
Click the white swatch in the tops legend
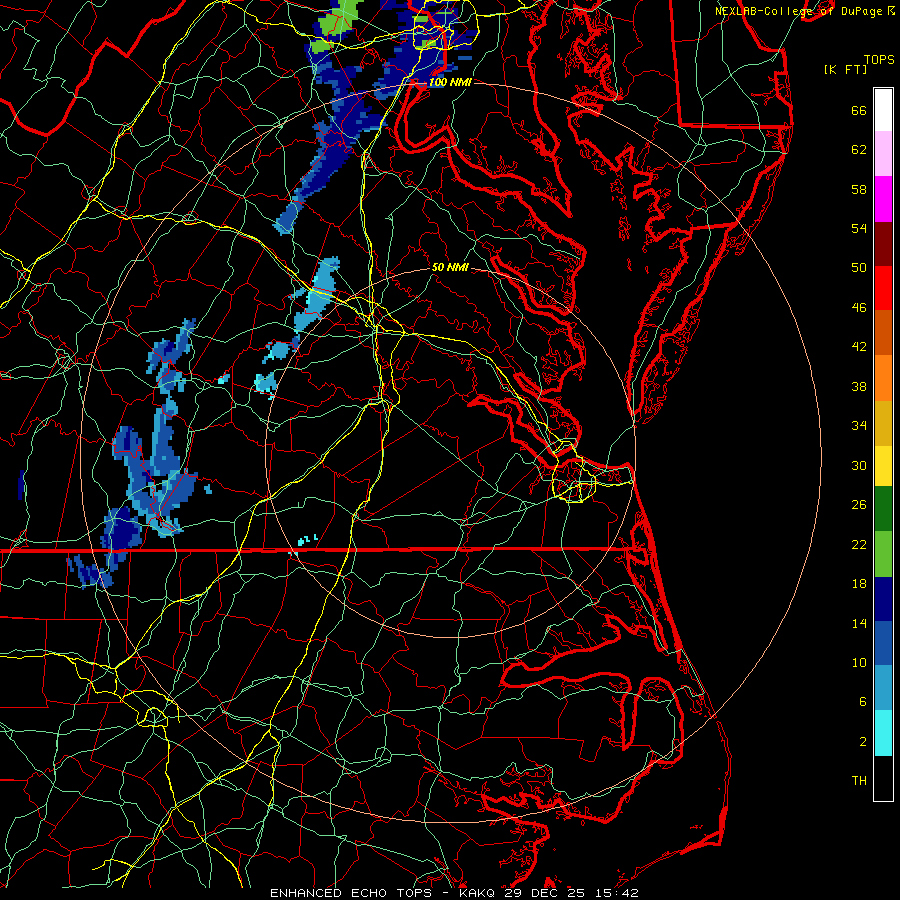(883, 110)
